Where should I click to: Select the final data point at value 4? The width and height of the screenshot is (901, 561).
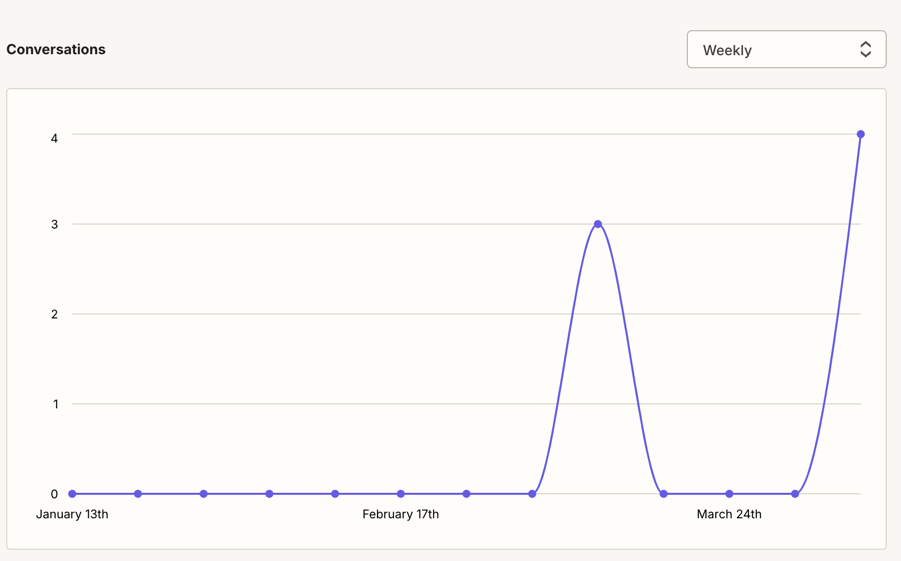[x=860, y=134]
